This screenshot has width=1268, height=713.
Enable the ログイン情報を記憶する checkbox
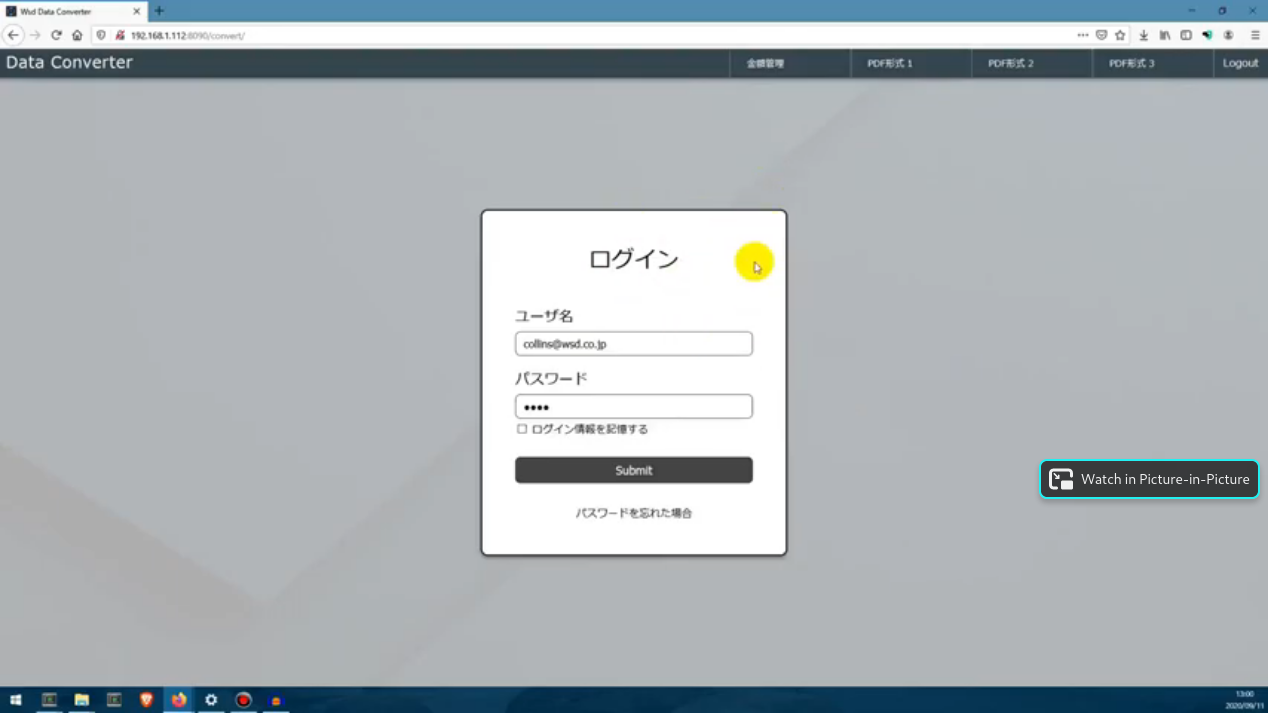[x=522, y=429]
